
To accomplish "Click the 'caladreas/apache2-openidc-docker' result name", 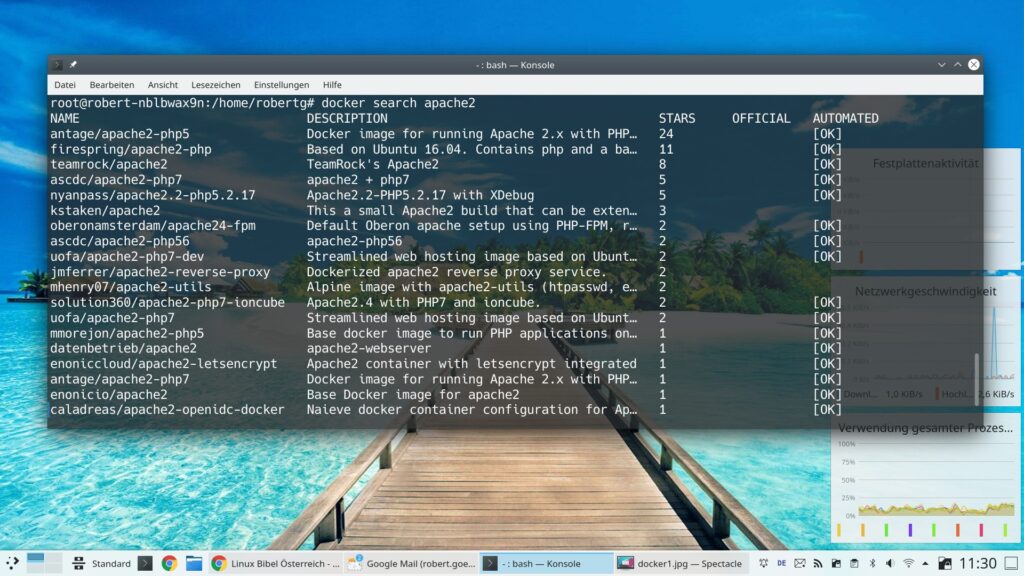I will pos(167,410).
